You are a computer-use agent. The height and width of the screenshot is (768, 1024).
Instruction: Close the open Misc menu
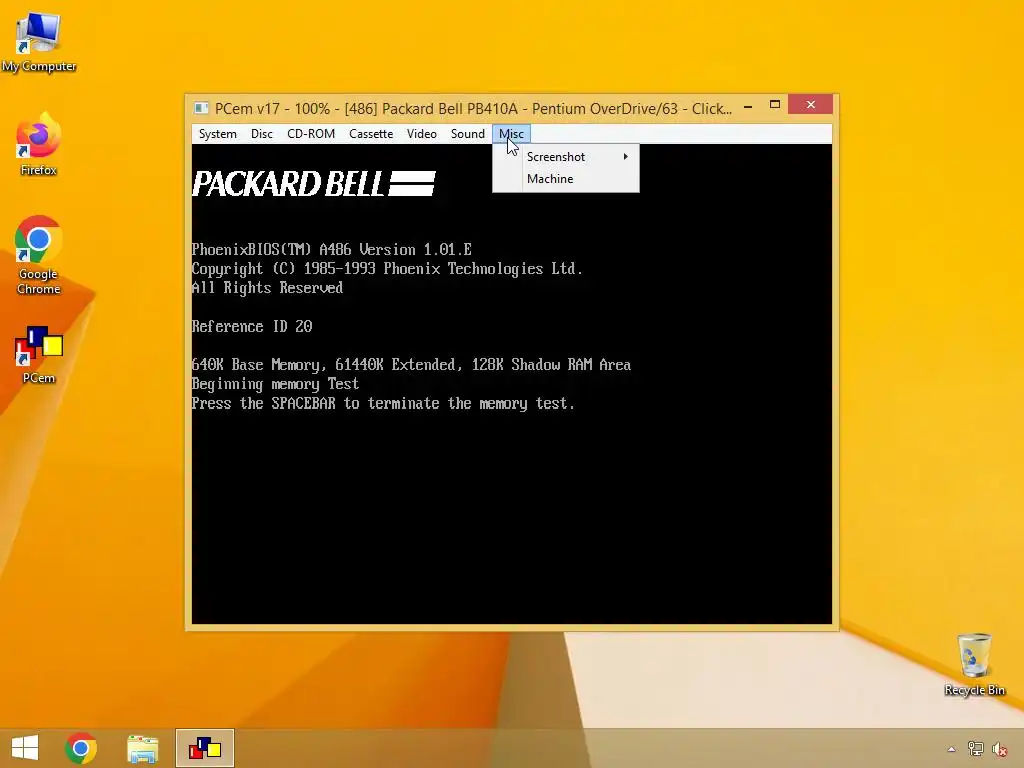[511, 134]
